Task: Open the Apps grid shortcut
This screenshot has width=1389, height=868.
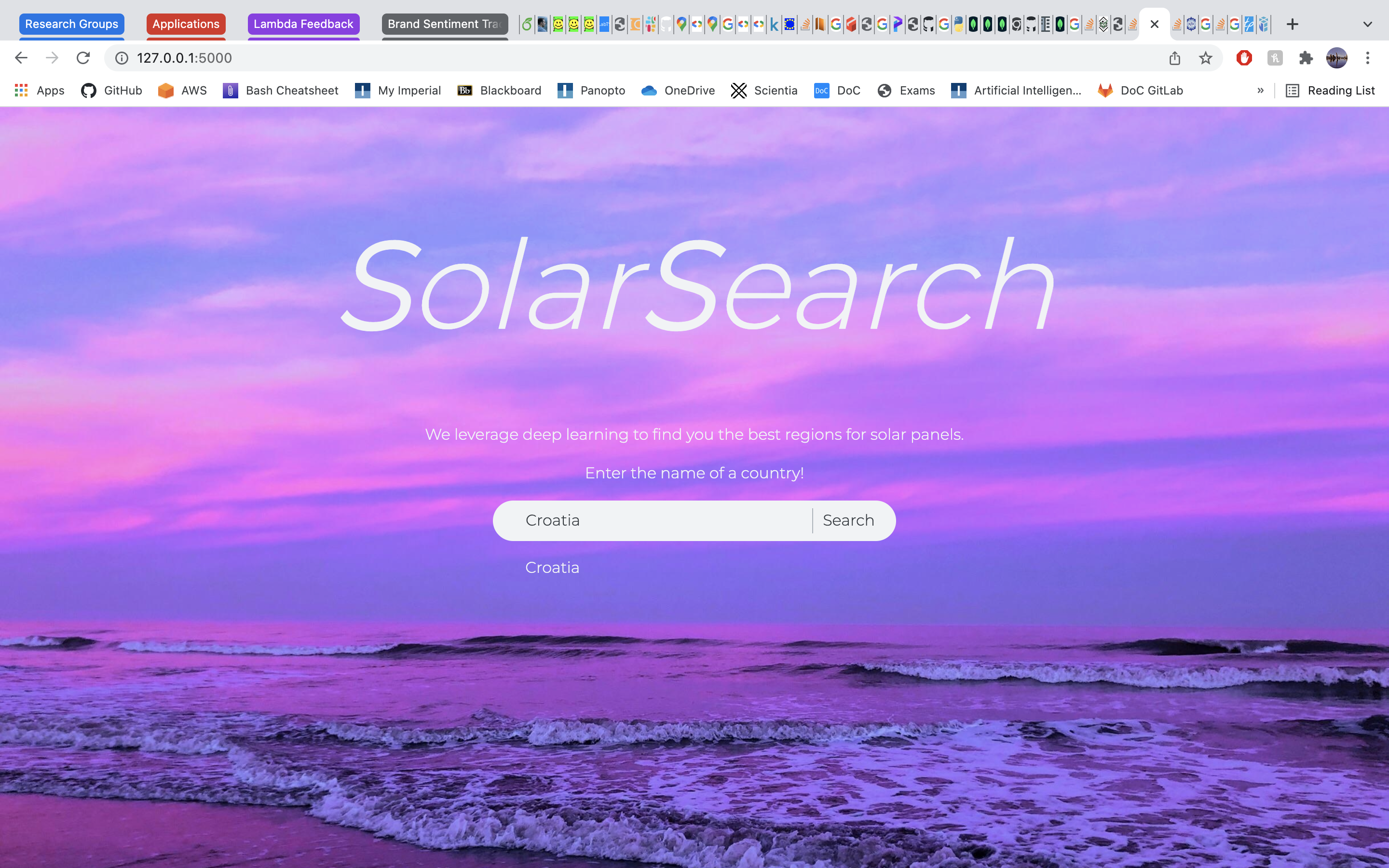Action: point(39,91)
